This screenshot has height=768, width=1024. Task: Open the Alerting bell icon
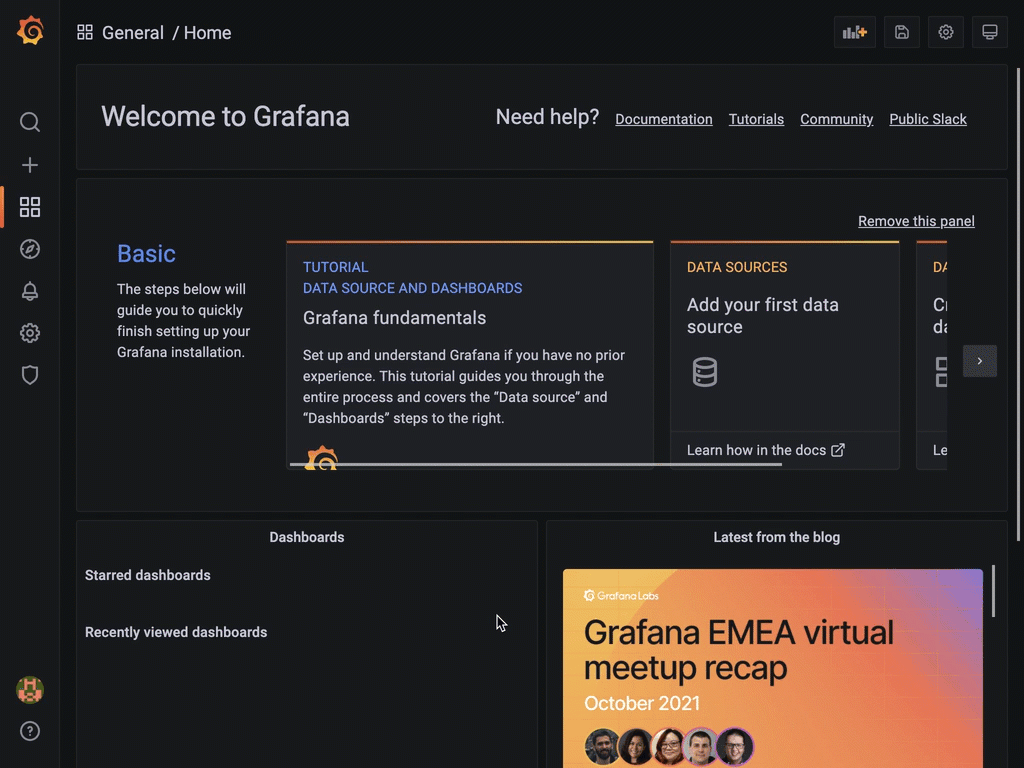[29, 291]
